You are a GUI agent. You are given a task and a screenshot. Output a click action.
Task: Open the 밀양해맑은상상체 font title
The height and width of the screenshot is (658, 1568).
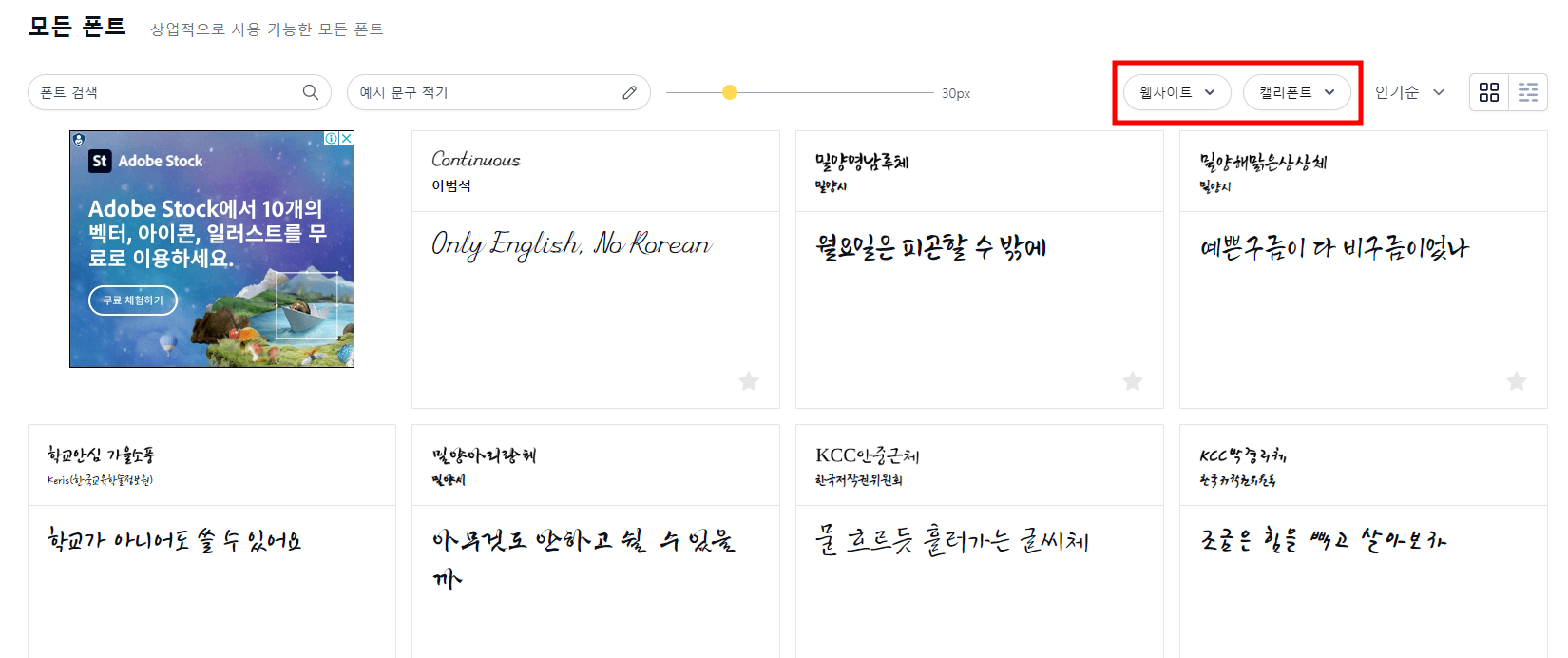tap(1263, 161)
